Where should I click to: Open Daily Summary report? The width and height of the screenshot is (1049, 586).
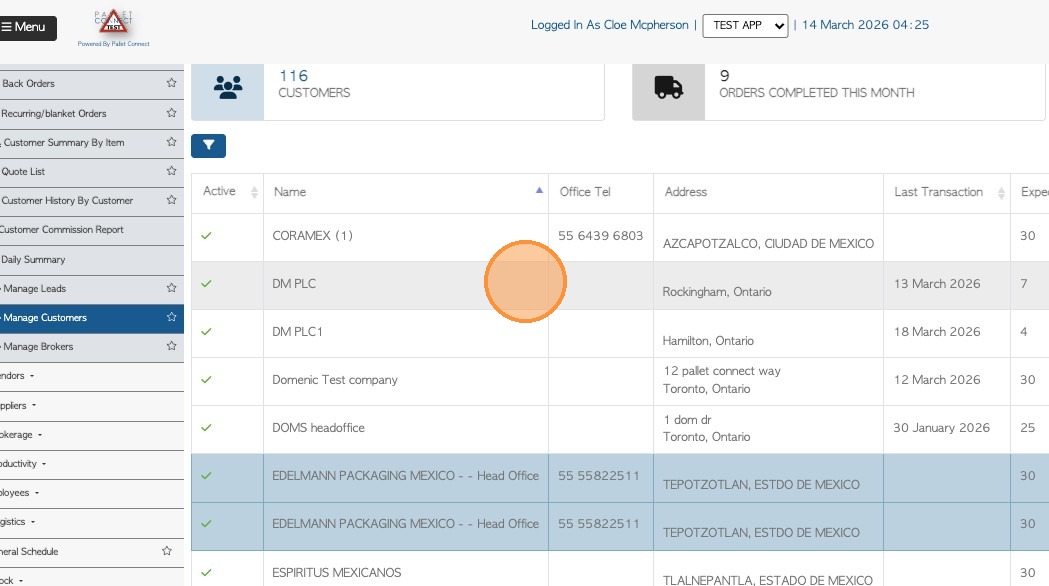coord(33,260)
